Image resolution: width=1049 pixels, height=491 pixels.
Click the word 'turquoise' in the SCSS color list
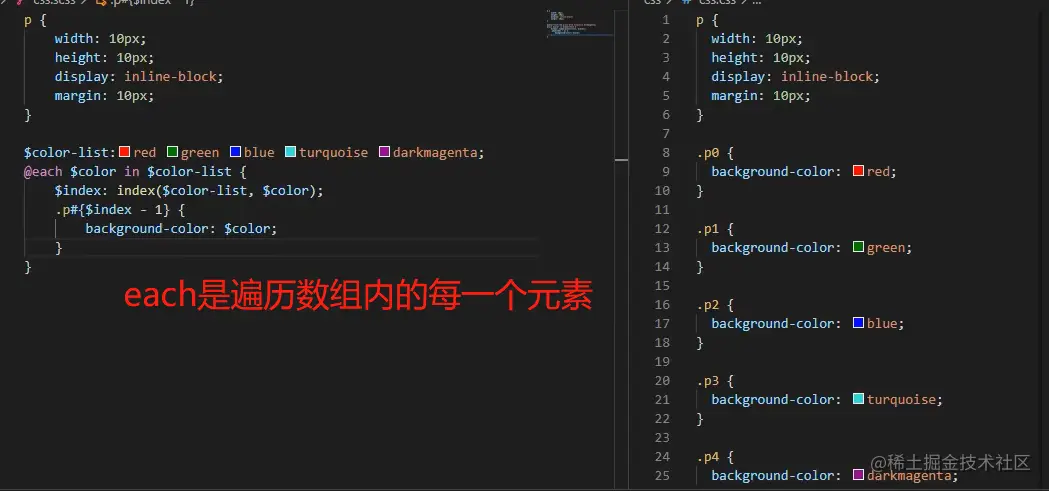(333, 153)
